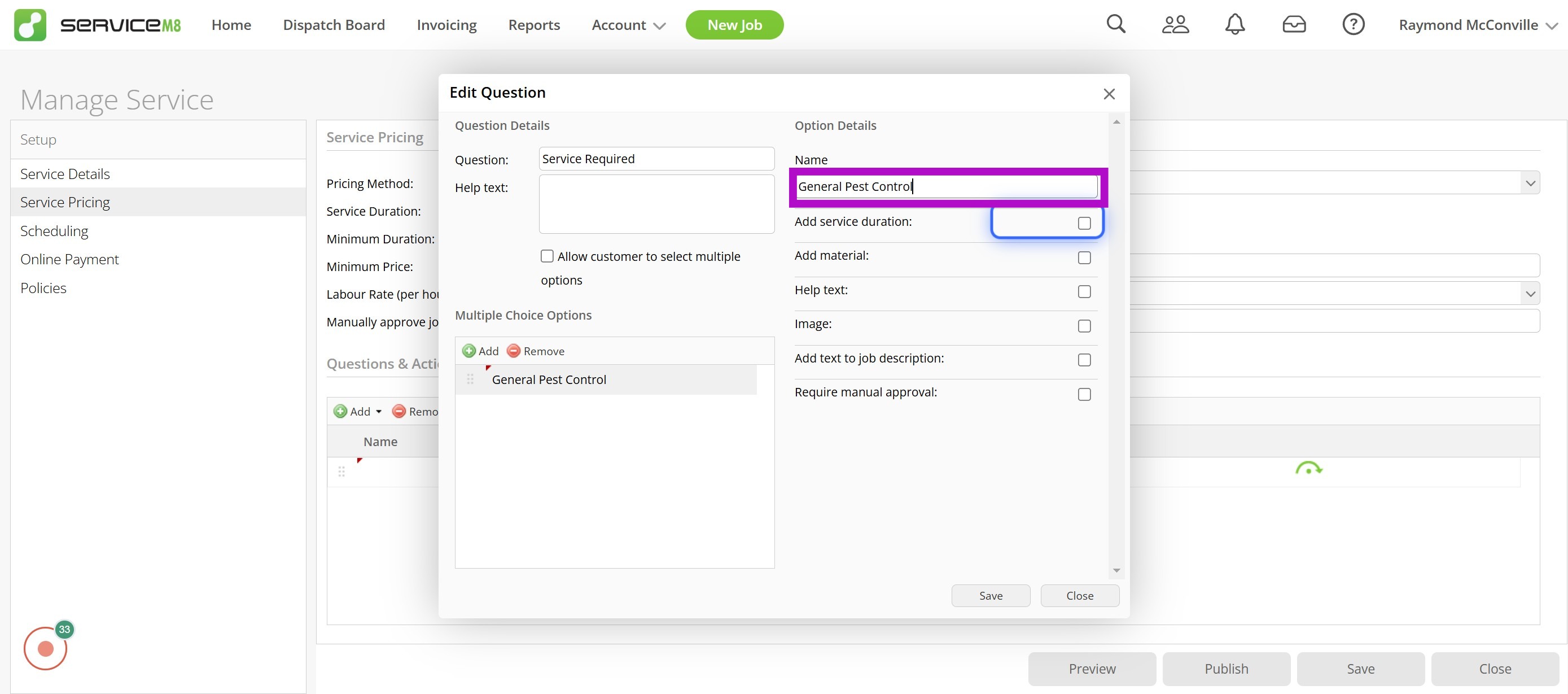Viewport: 1568px width, 694px height.
Task: Click the green Add icon under Questions & Actions
Action: 340,412
